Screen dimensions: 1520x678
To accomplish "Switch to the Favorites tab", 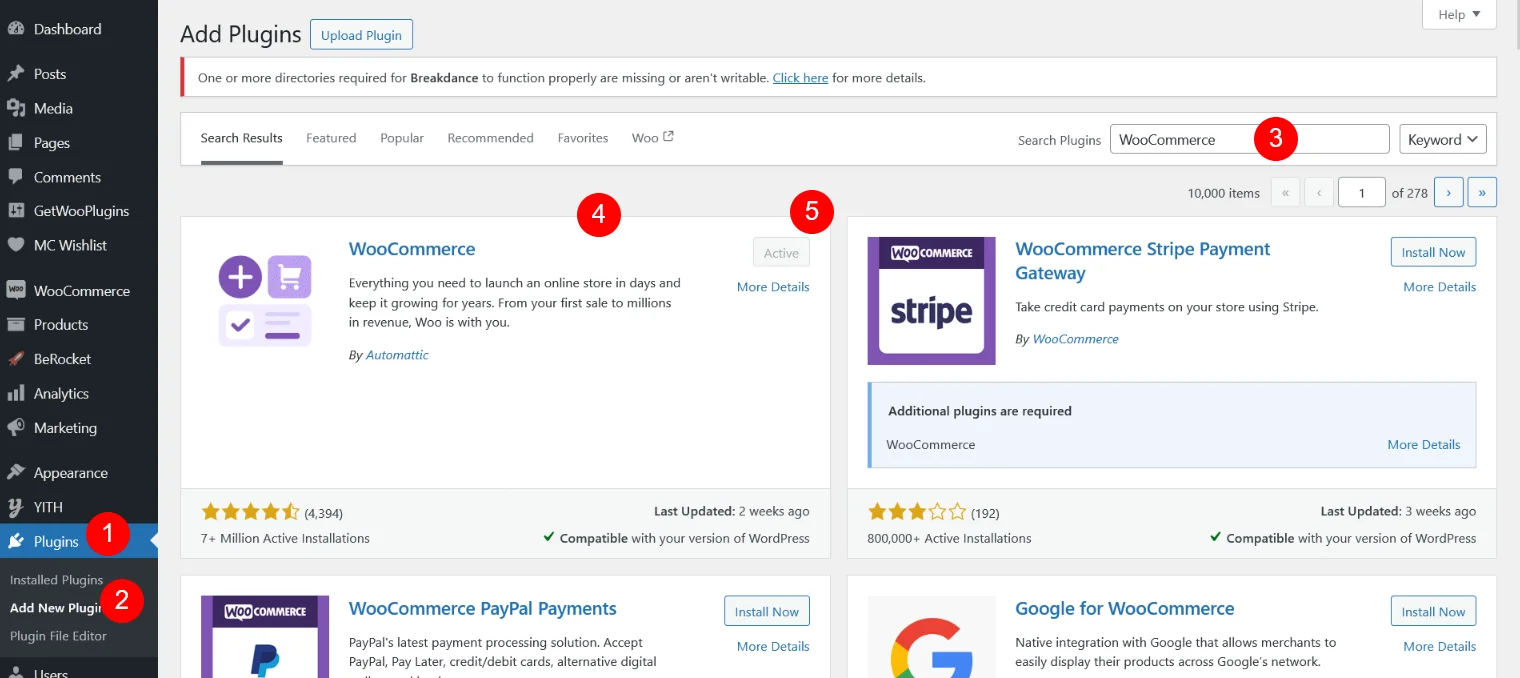I will (583, 138).
